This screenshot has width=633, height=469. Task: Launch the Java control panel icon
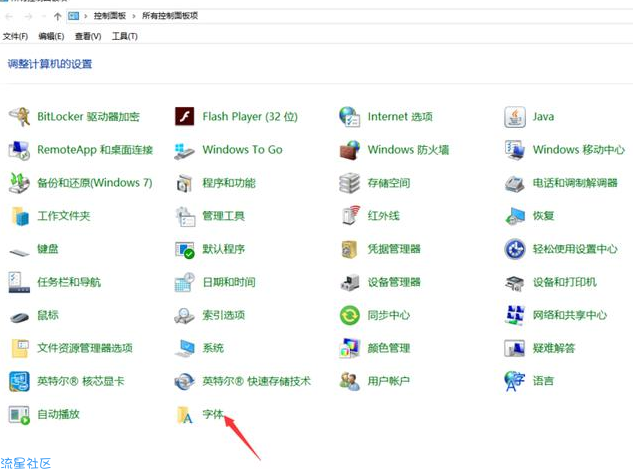click(515, 117)
